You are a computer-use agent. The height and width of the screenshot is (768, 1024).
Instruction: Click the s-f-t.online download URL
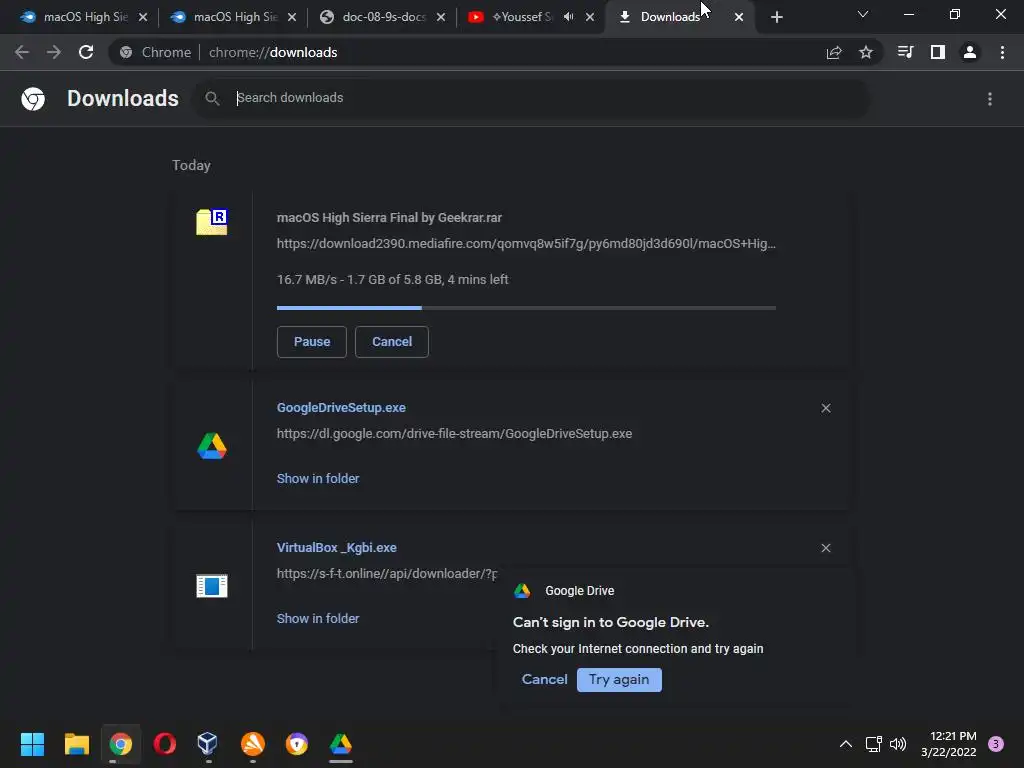[x=387, y=573]
